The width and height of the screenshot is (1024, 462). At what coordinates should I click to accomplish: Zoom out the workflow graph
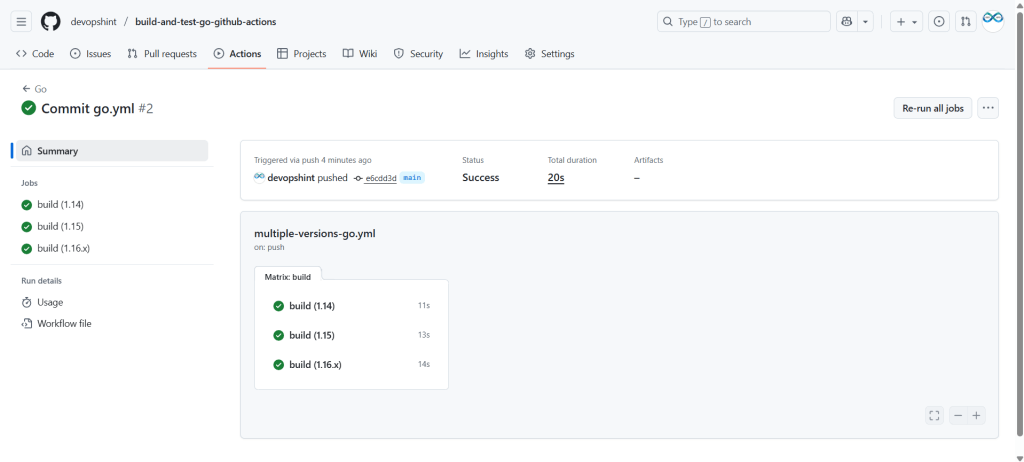coord(958,416)
